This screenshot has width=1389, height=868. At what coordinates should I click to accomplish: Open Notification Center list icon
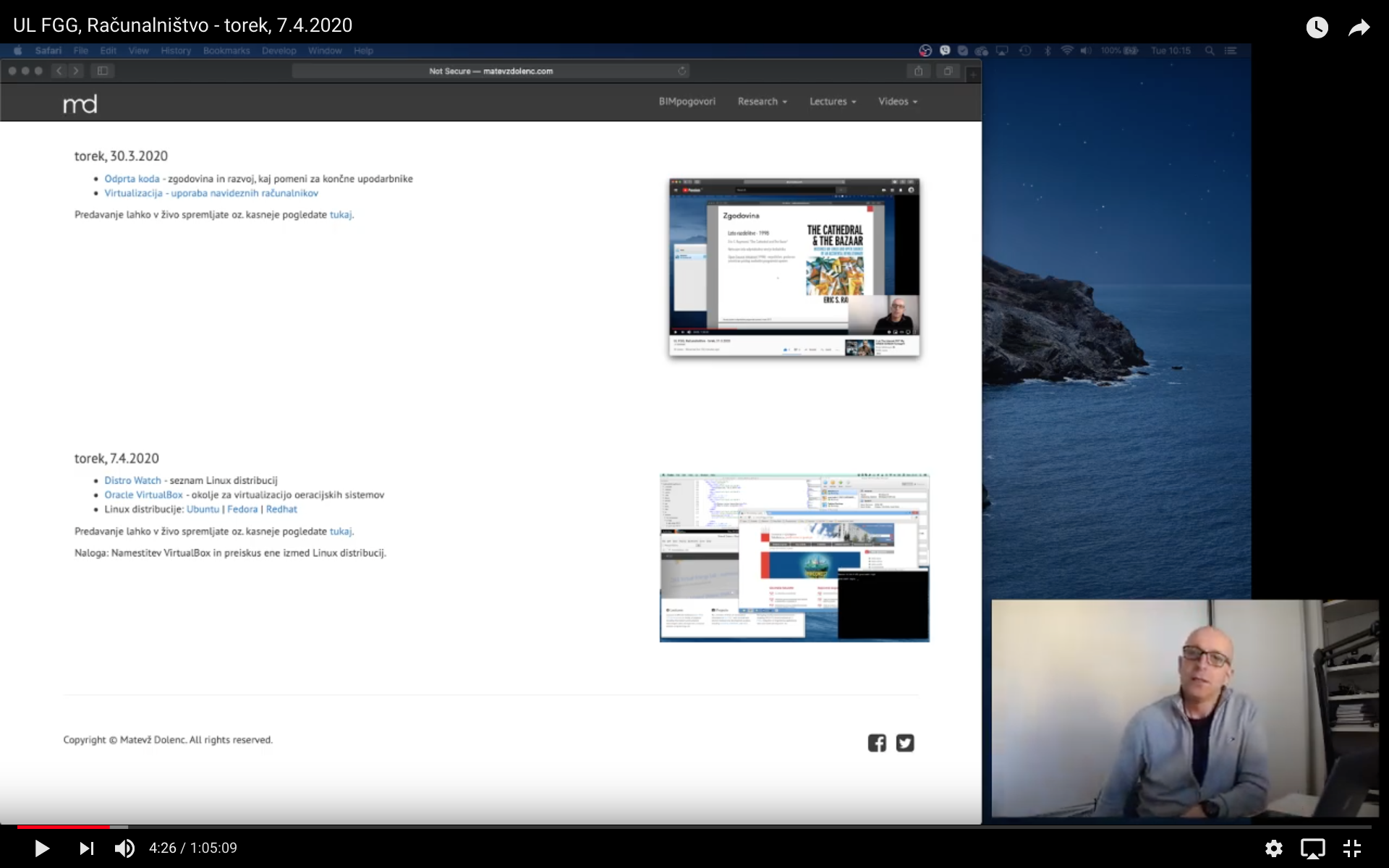[x=1231, y=51]
